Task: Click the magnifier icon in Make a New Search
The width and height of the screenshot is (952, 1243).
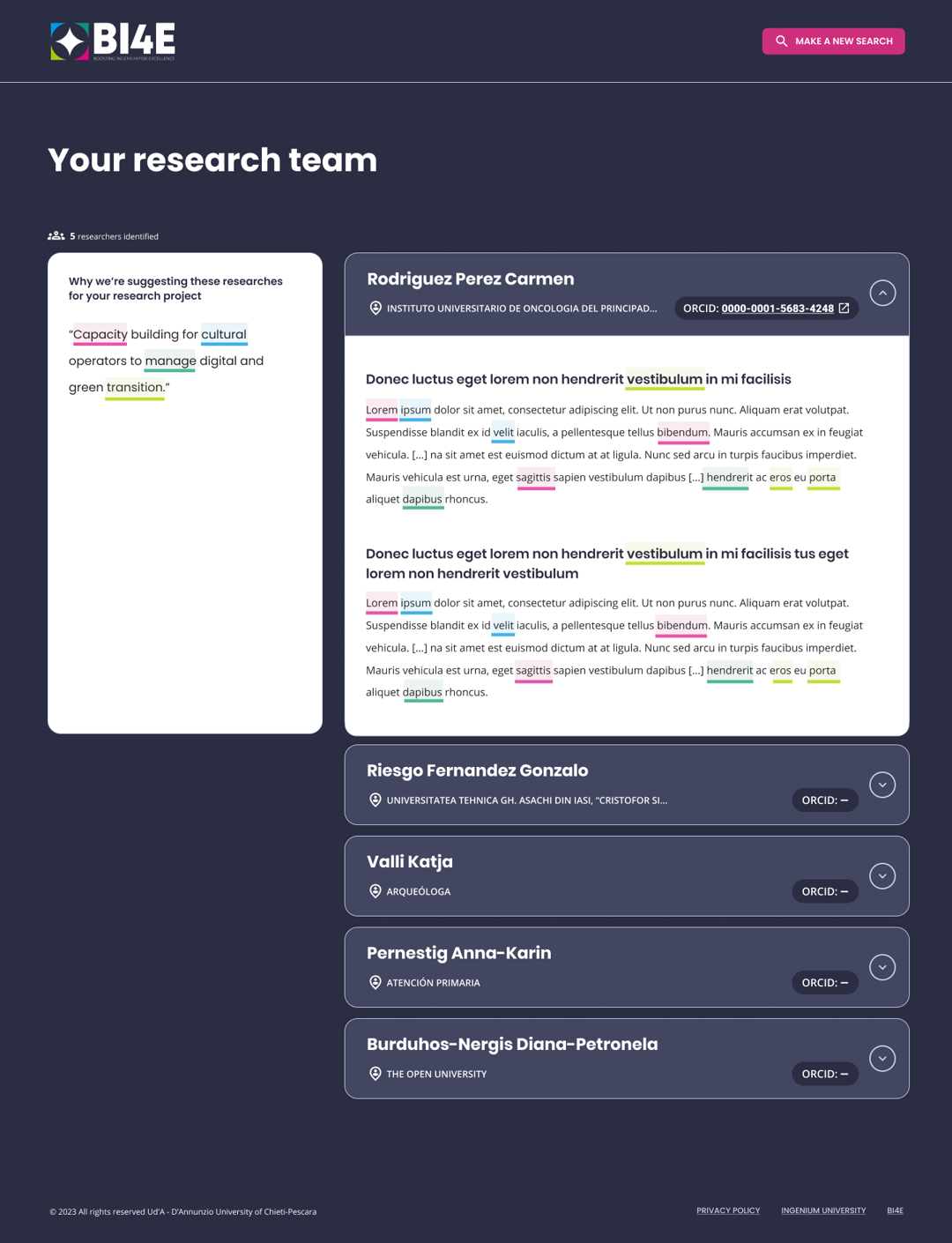Action: pyautogui.click(x=781, y=41)
